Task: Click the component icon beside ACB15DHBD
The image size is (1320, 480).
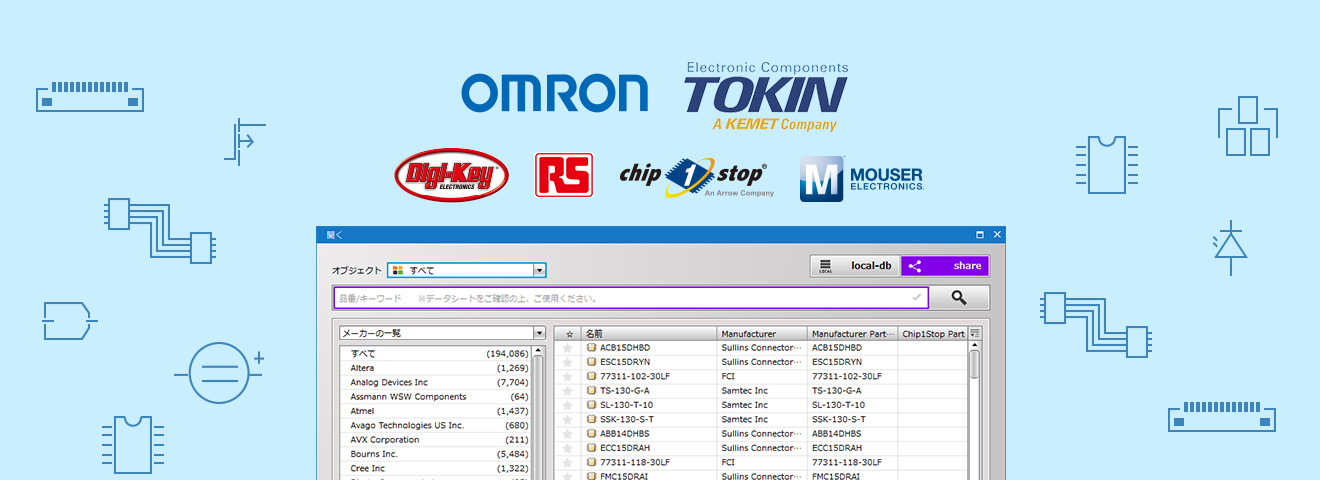Action: [x=592, y=348]
